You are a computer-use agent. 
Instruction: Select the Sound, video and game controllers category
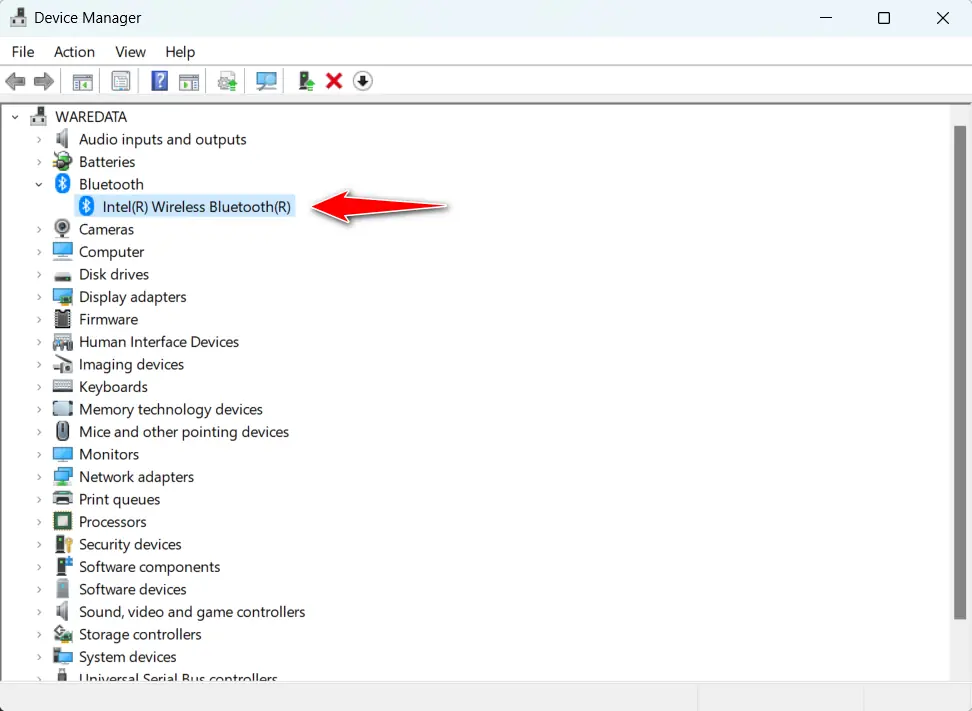point(192,611)
